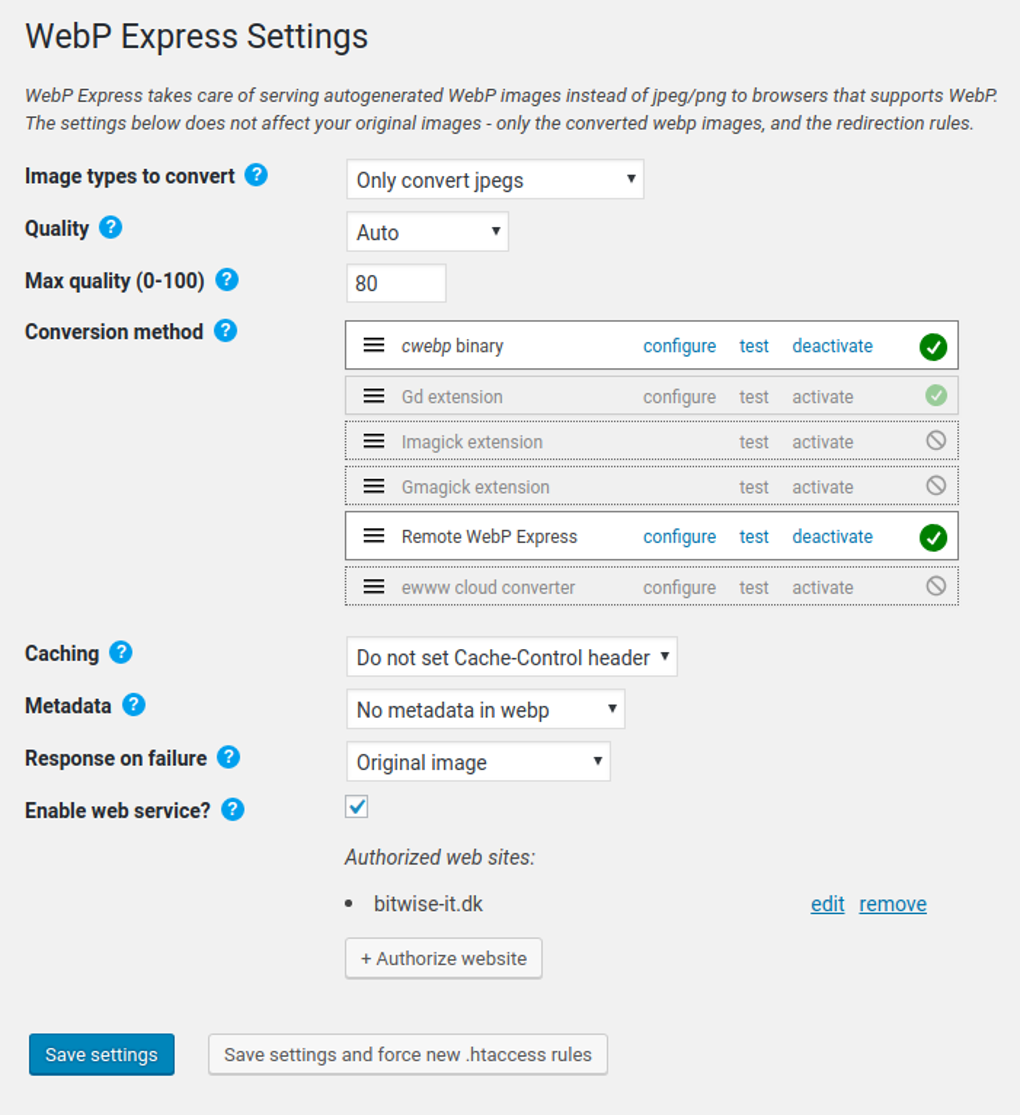Click the Enable web service help icon

[x=231, y=810]
